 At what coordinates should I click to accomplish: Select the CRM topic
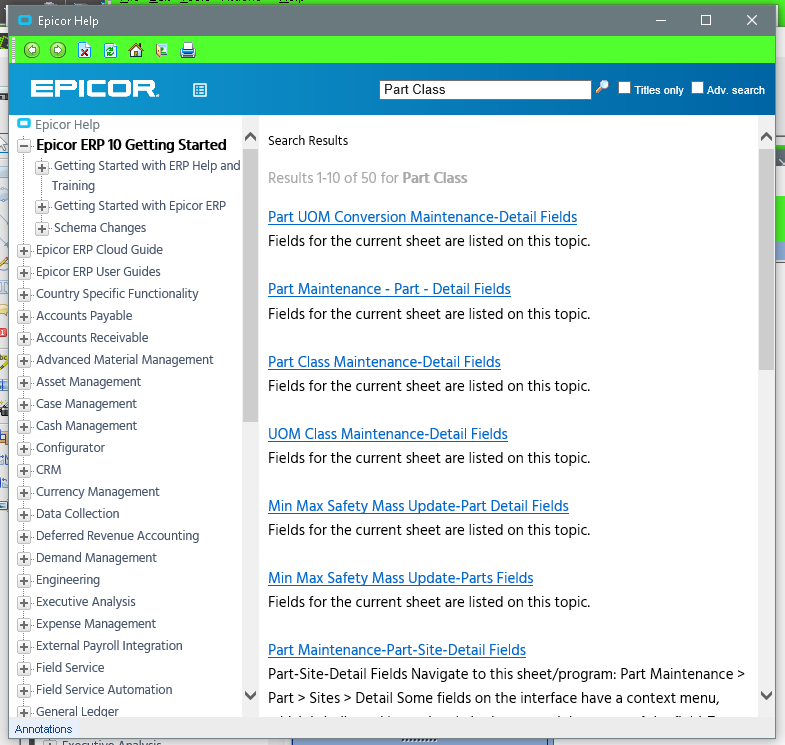[49, 470]
